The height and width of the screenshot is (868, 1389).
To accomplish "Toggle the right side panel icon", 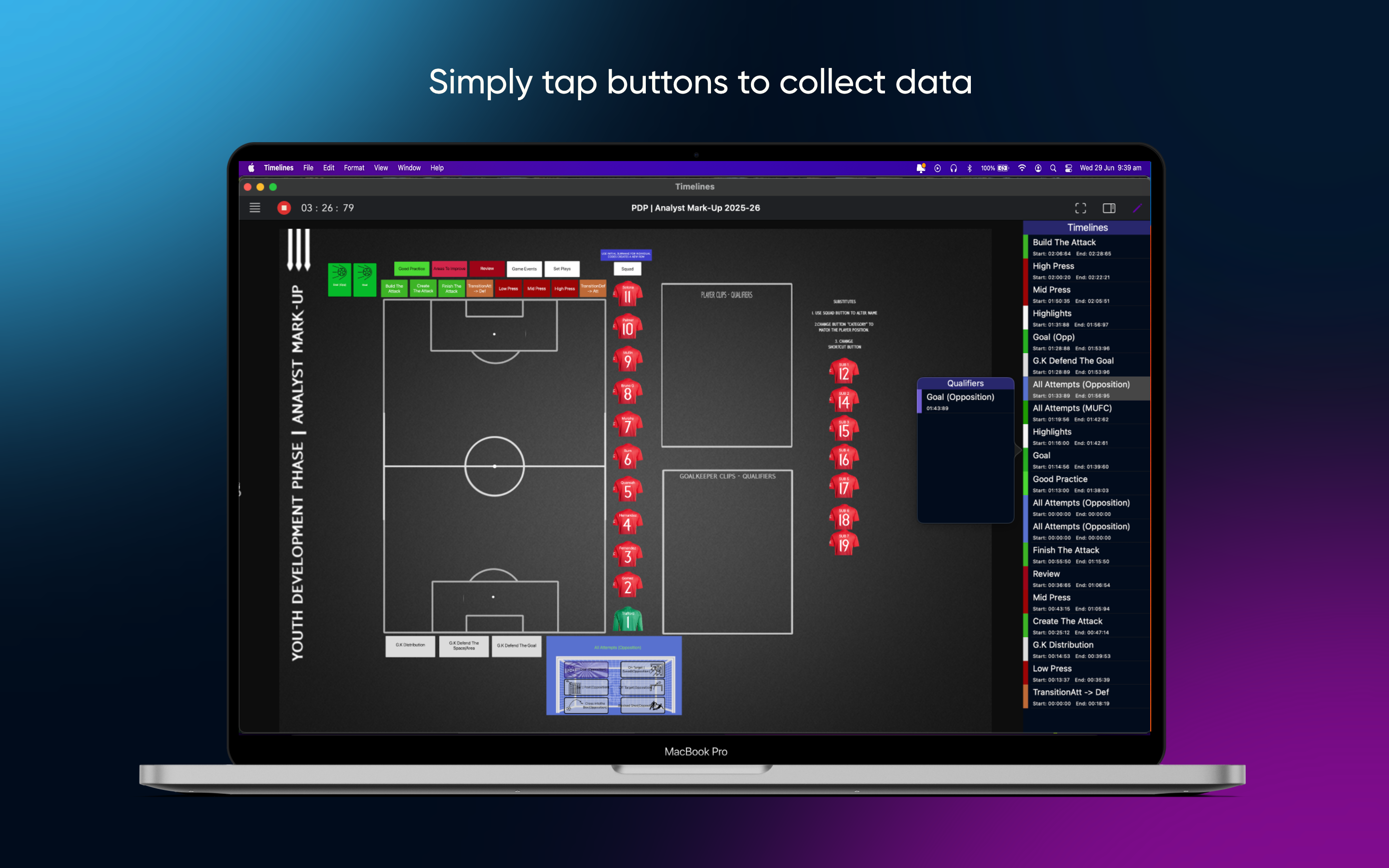I will [x=1109, y=208].
